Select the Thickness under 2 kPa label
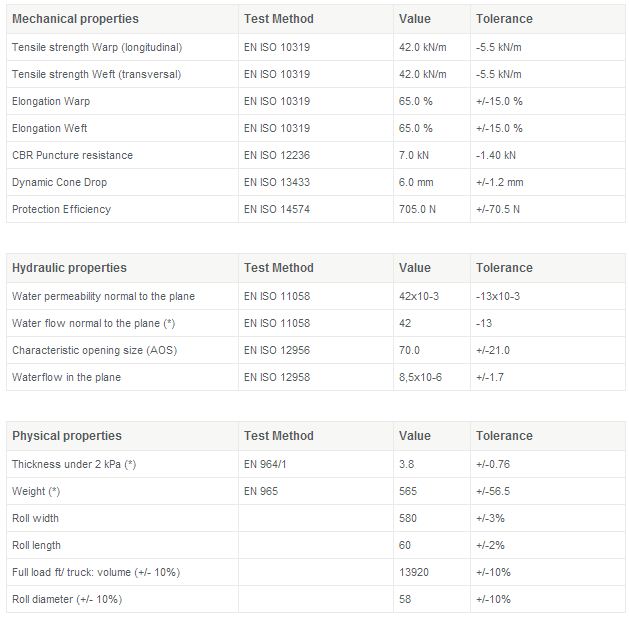629x618 pixels. pyautogui.click(x=73, y=464)
